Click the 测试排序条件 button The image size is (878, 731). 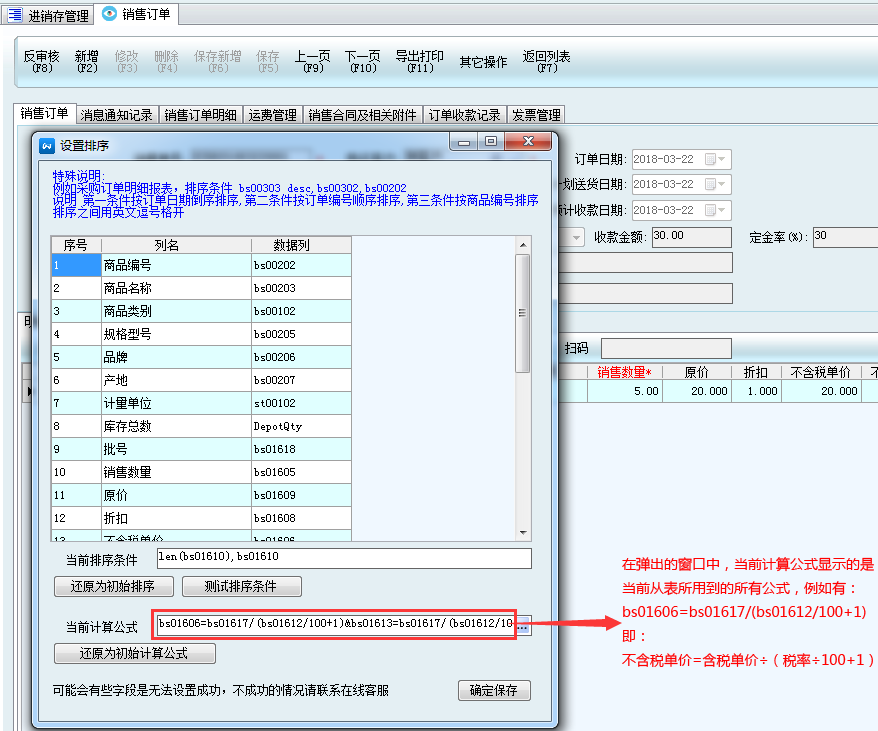coord(241,586)
